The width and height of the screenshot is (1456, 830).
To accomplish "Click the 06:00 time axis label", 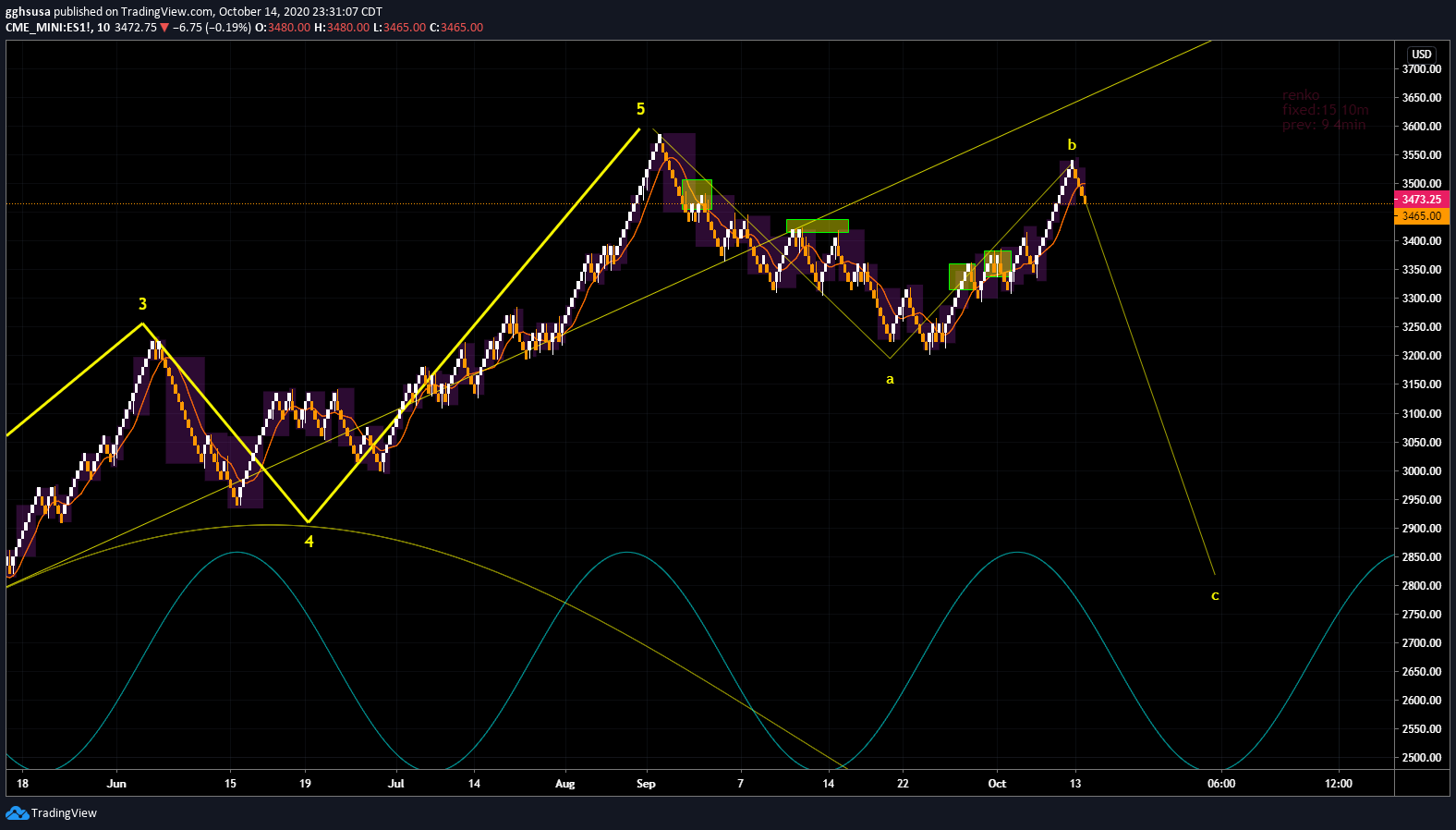I will point(1221,784).
